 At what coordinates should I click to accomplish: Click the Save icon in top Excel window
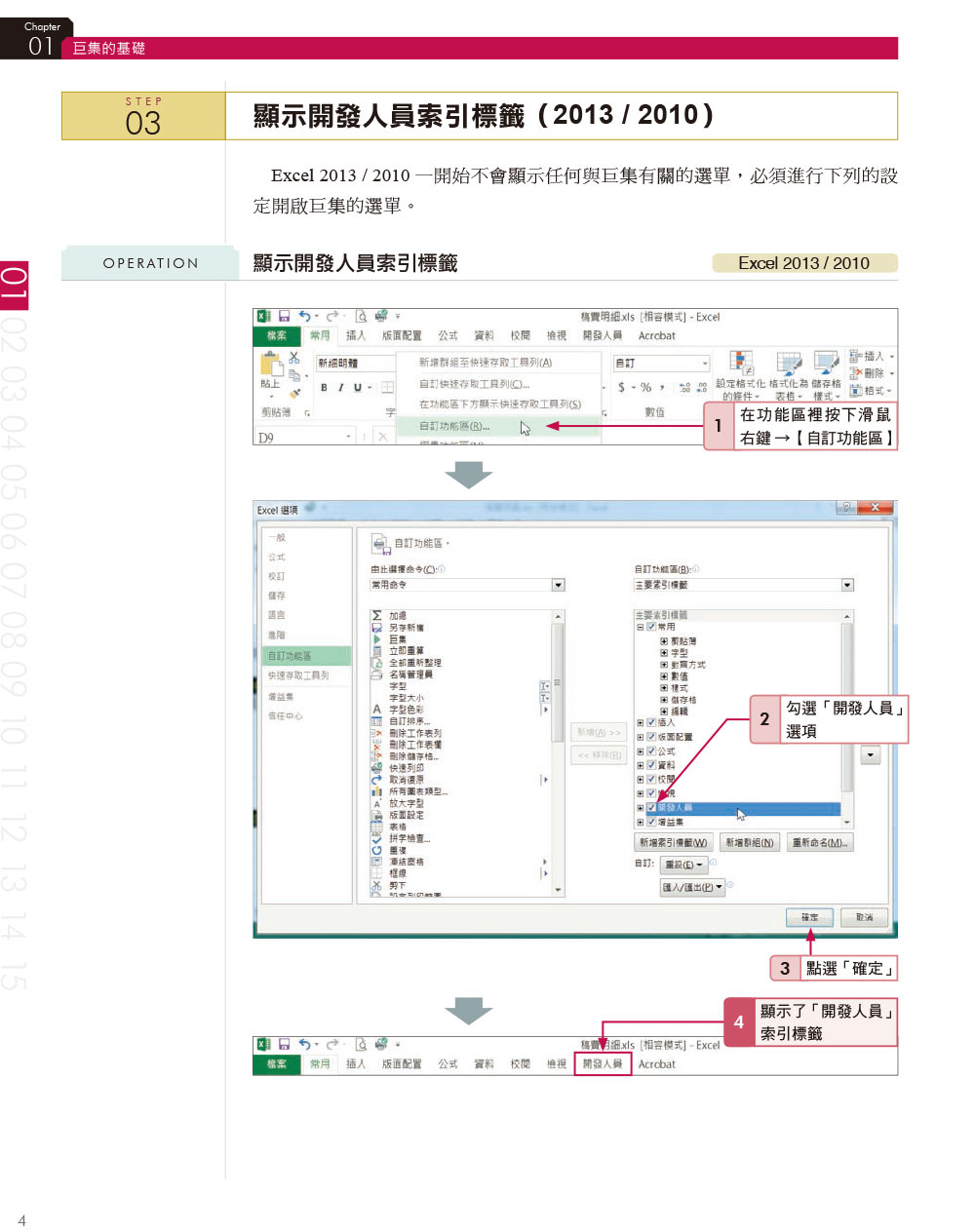click(285, 316)
